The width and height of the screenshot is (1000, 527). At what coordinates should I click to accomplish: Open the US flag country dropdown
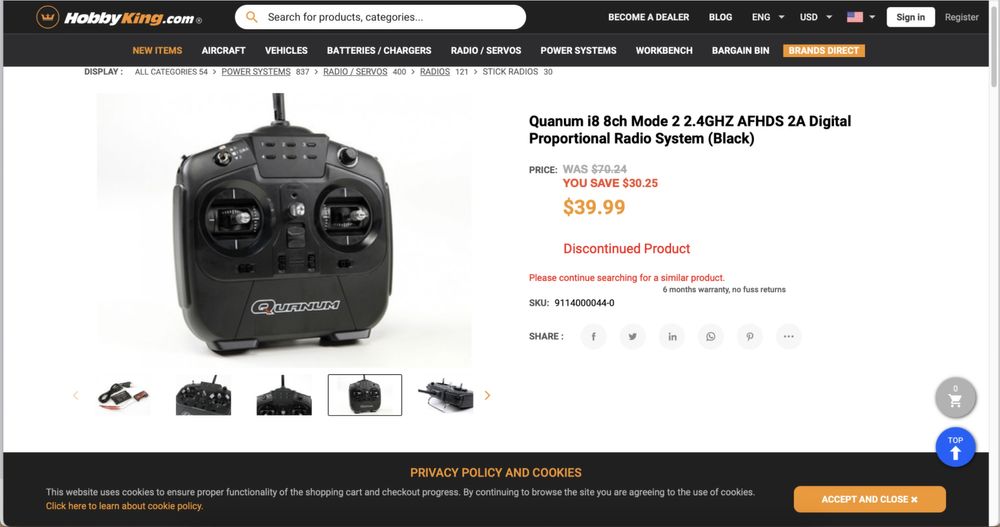click(861, 17)
